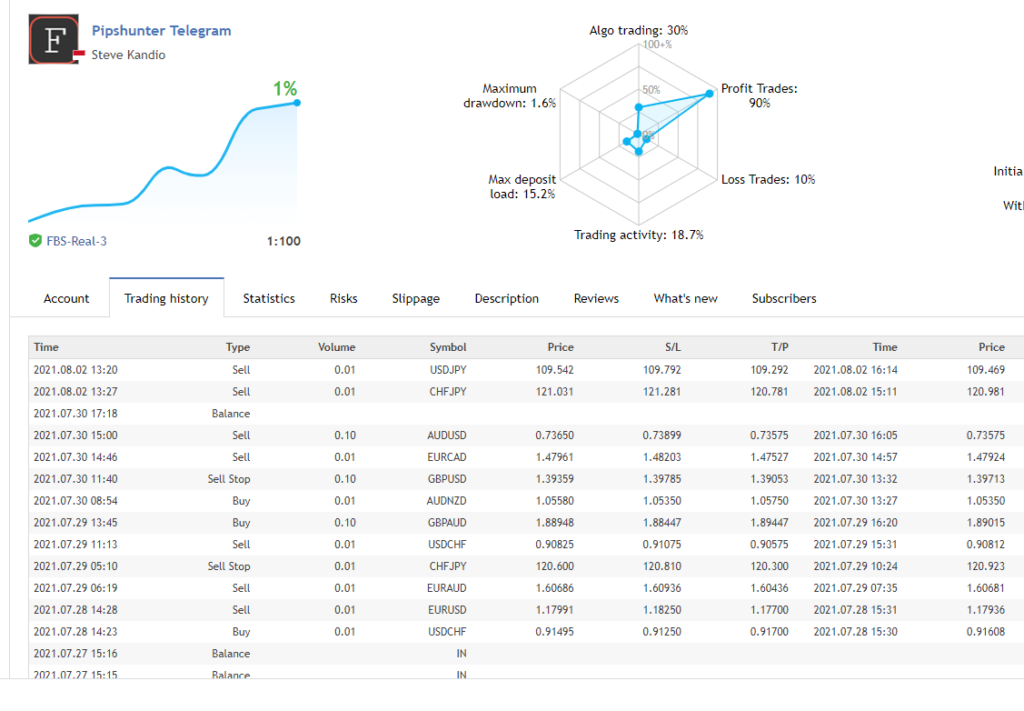Select the EURCAD symbol cell
The image size is (1024, 711).
(x=447, y=457)
